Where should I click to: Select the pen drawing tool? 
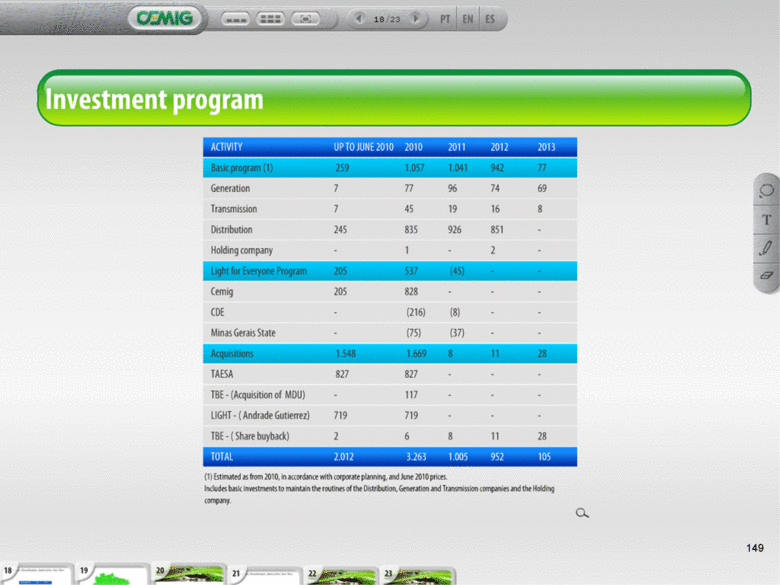(x=767, y=248)
